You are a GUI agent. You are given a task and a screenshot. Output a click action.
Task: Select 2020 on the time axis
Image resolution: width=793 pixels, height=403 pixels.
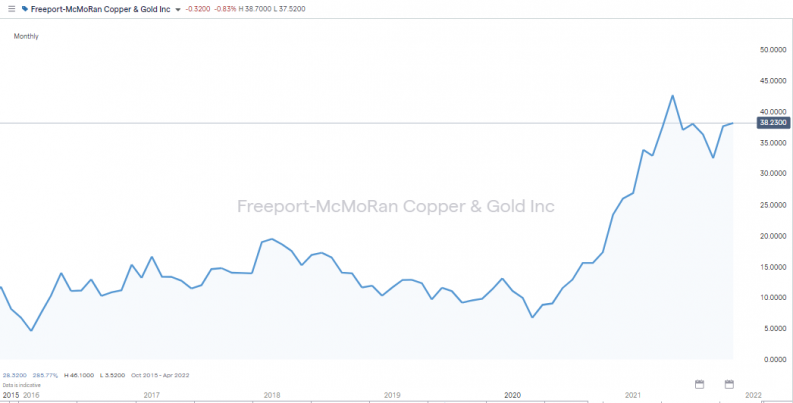[x=512, y=396]
